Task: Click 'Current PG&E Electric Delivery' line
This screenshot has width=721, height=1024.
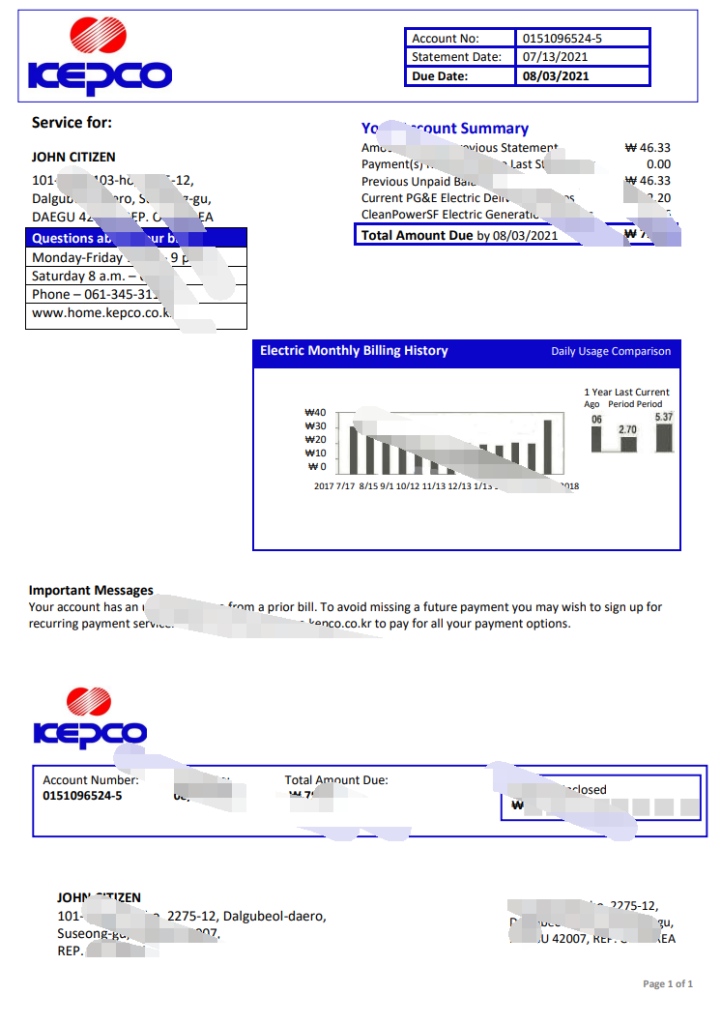Action: coord(516,197)
